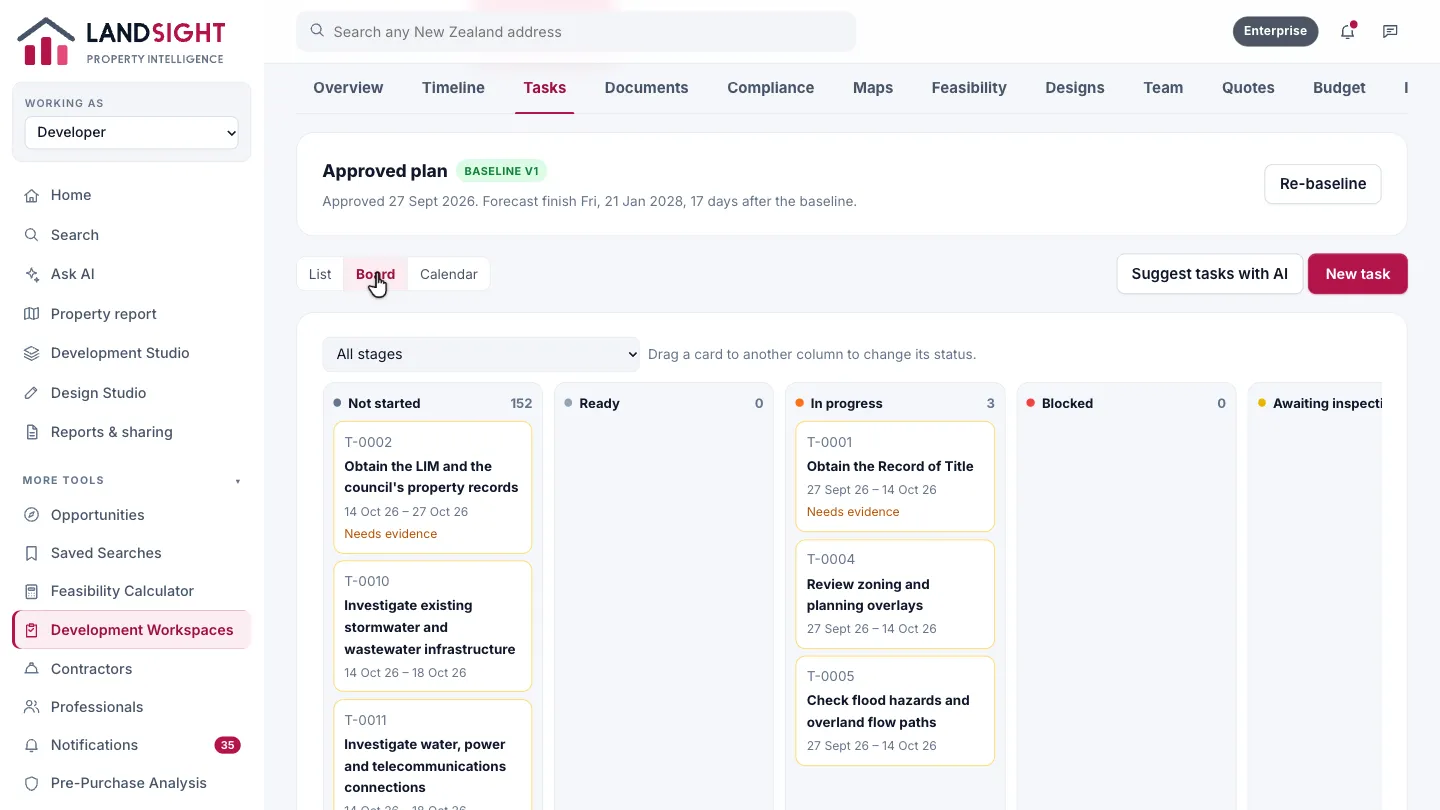Open the Compliance tab

[x=771, y=88]
